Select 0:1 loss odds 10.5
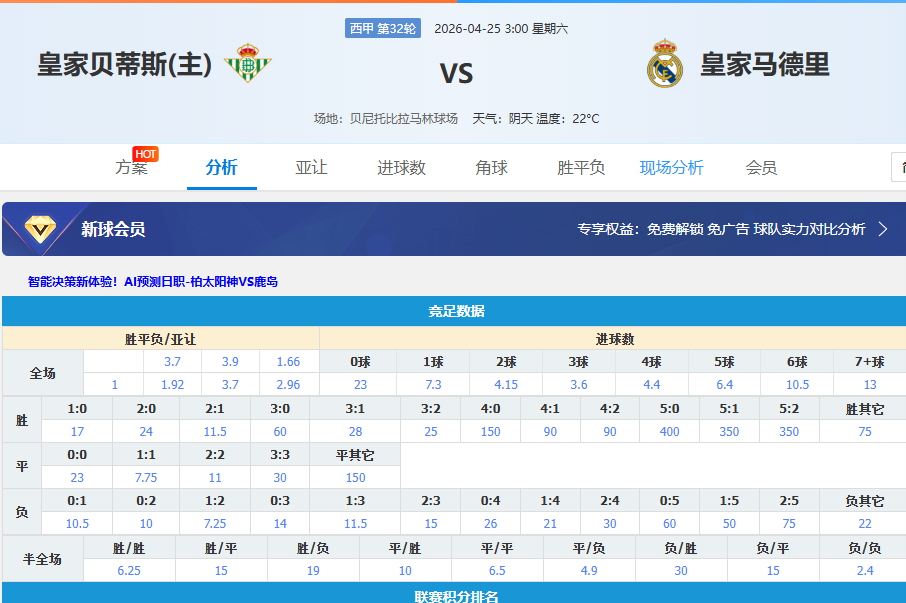The height and width of the screenshot is (603, 906). [x=77, y=524]
